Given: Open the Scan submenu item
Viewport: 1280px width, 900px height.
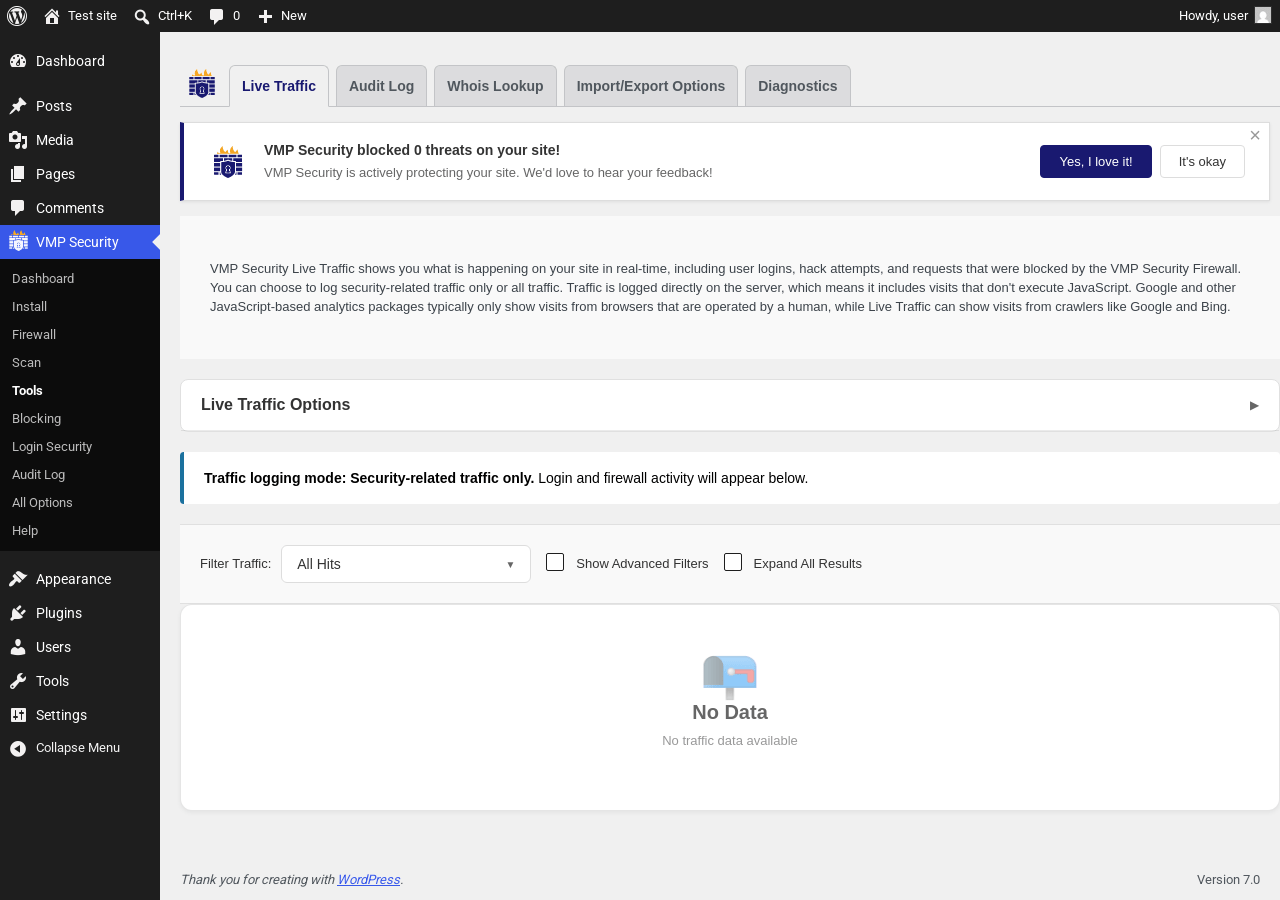Looking at the screenshot, I should pos(26,362).
